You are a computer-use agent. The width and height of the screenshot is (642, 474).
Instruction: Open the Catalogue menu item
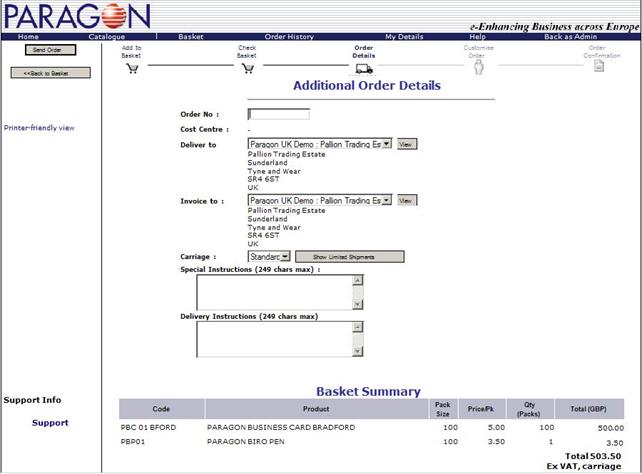click(106, 36)
